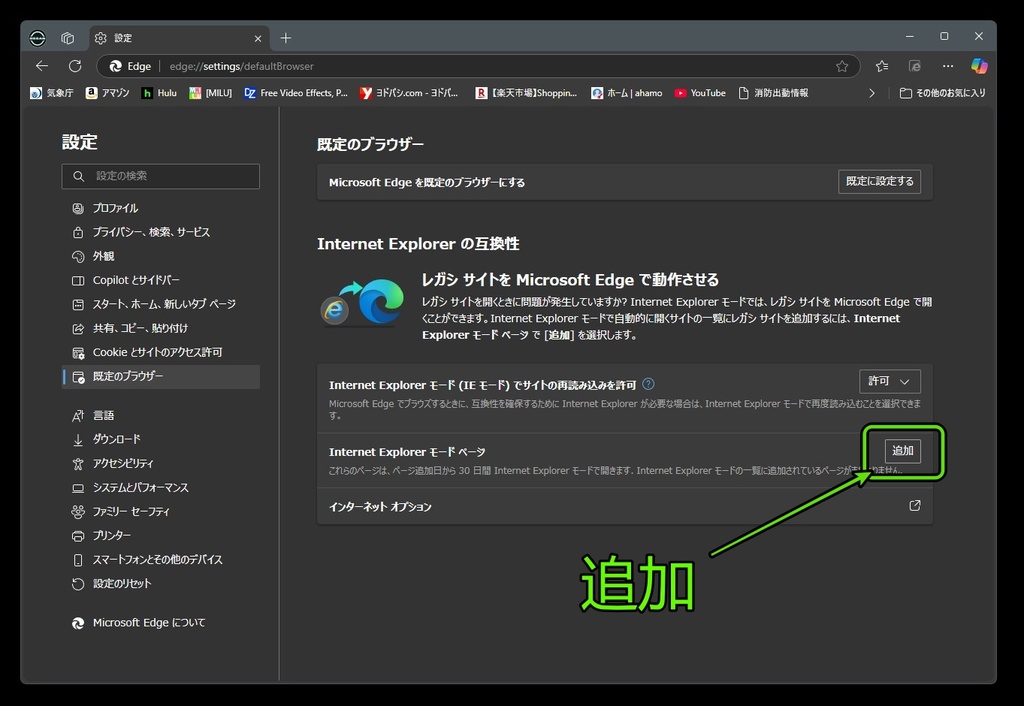Image resolution: width=1024 pixels, height=706 pixels.
Task: Click the IE mode help question icon
Action: click(648, 384)
